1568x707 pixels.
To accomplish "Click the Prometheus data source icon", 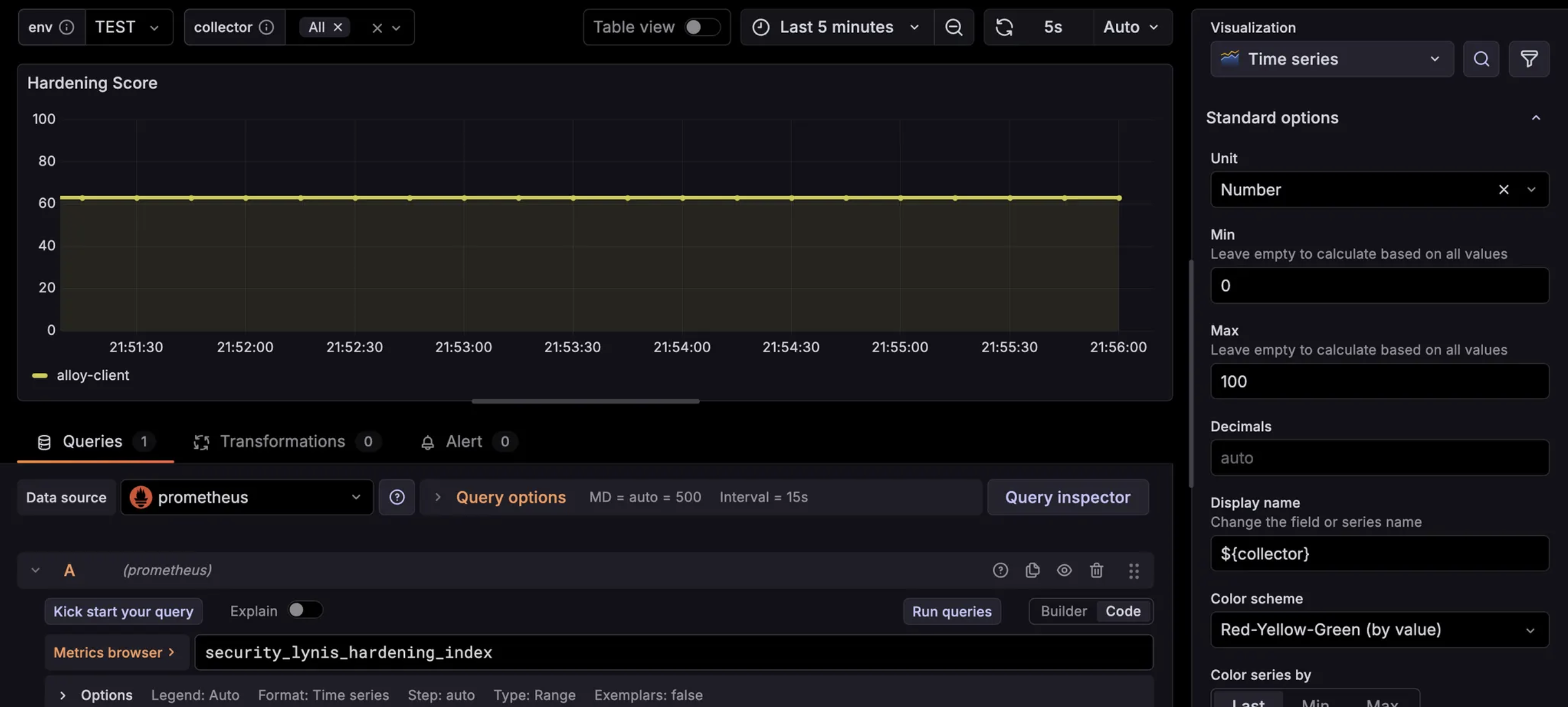I will [141, 497].
